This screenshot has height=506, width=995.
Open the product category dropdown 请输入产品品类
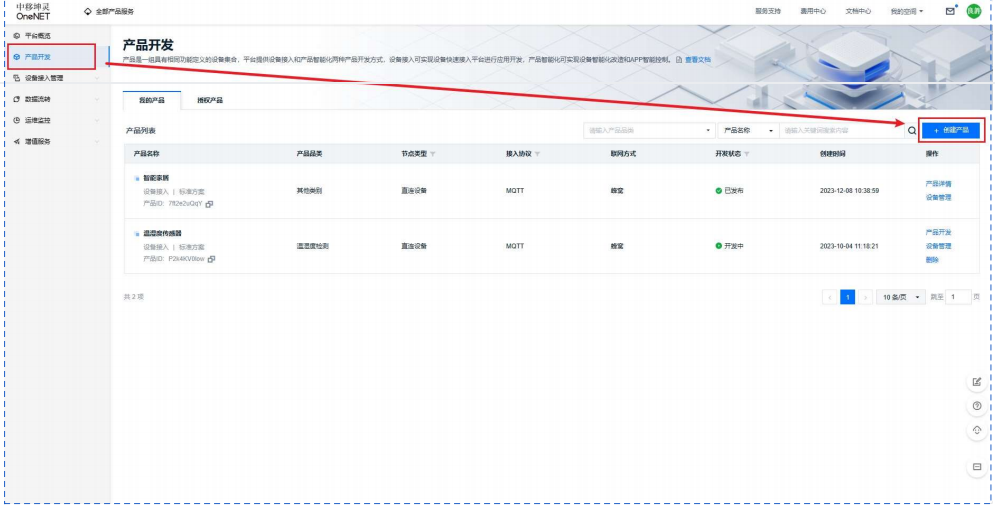(x=649, y=131)
